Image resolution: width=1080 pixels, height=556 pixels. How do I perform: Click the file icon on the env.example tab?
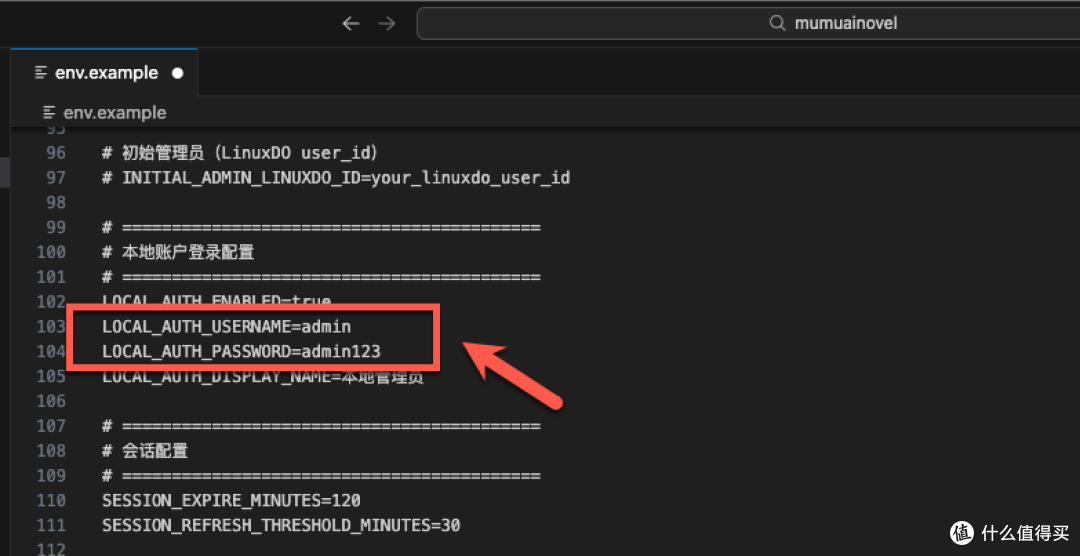click(41, 73)
